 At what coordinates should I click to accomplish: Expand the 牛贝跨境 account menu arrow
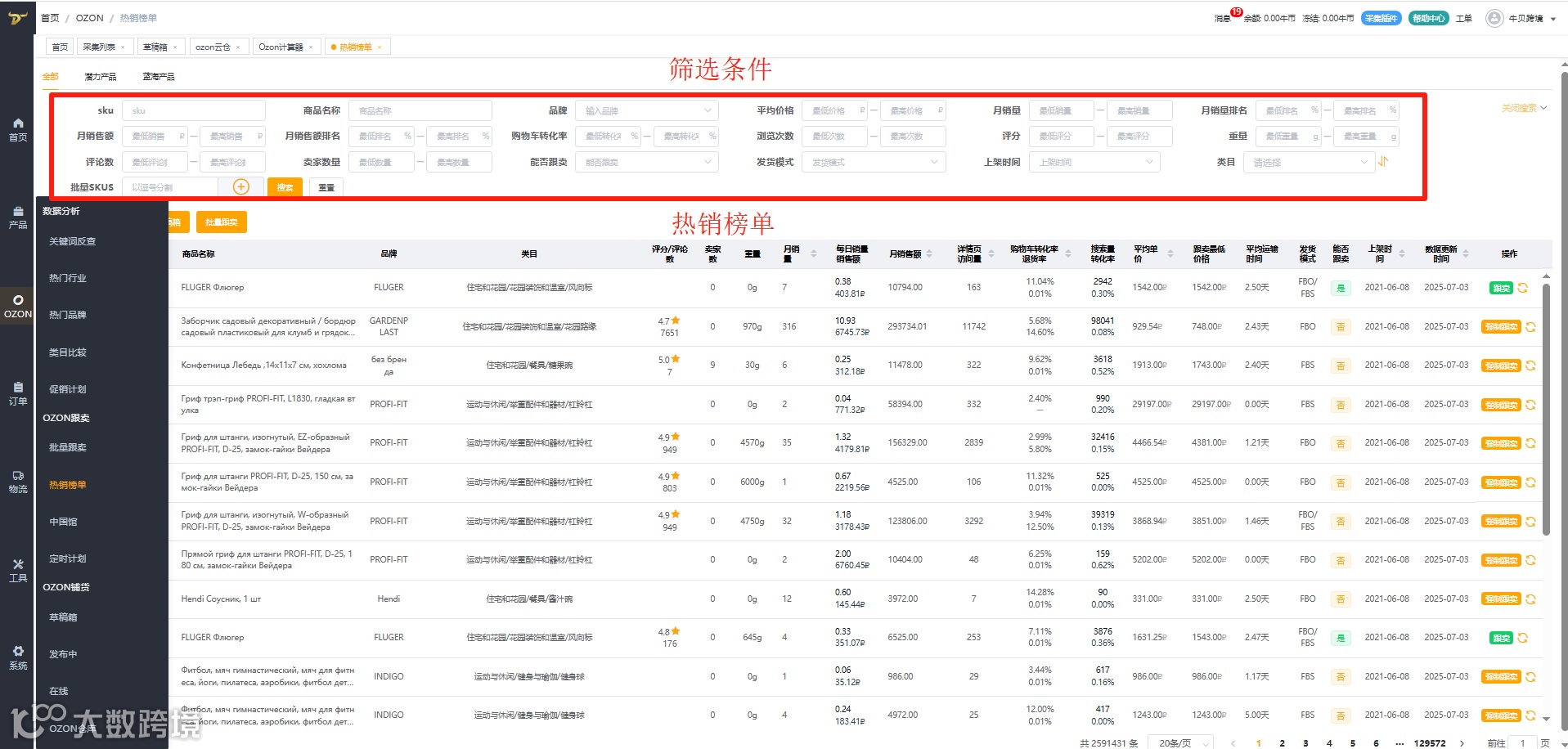click(x=1553, y=19)
